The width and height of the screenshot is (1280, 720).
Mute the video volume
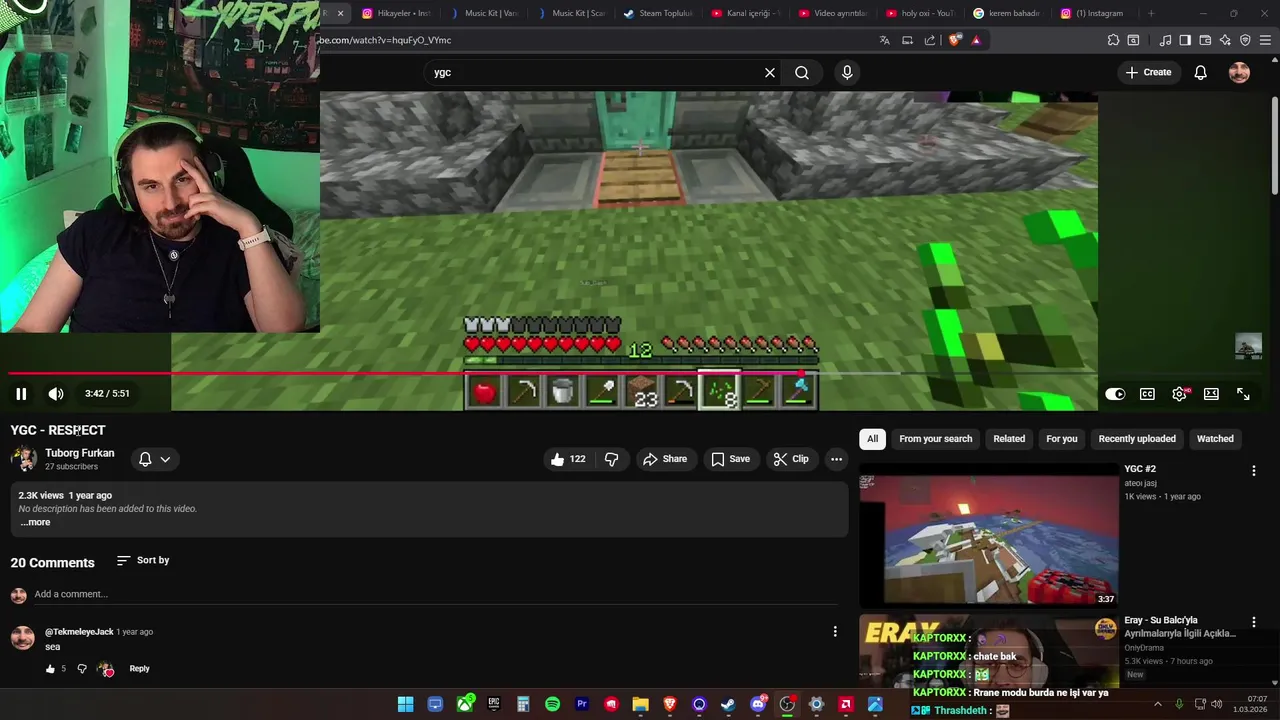[x=56, y=394]
